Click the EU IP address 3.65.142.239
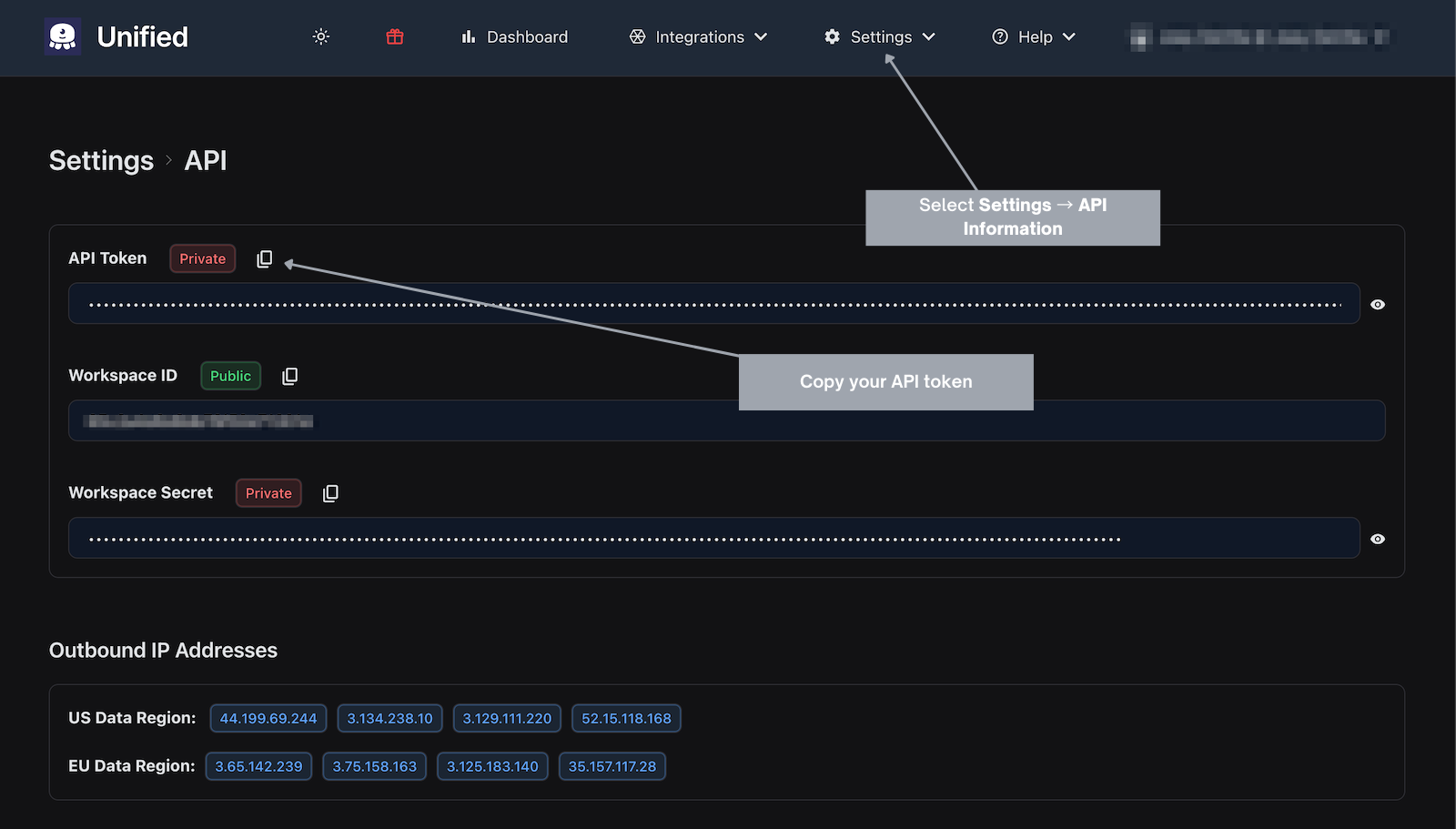 click(258, 766)
